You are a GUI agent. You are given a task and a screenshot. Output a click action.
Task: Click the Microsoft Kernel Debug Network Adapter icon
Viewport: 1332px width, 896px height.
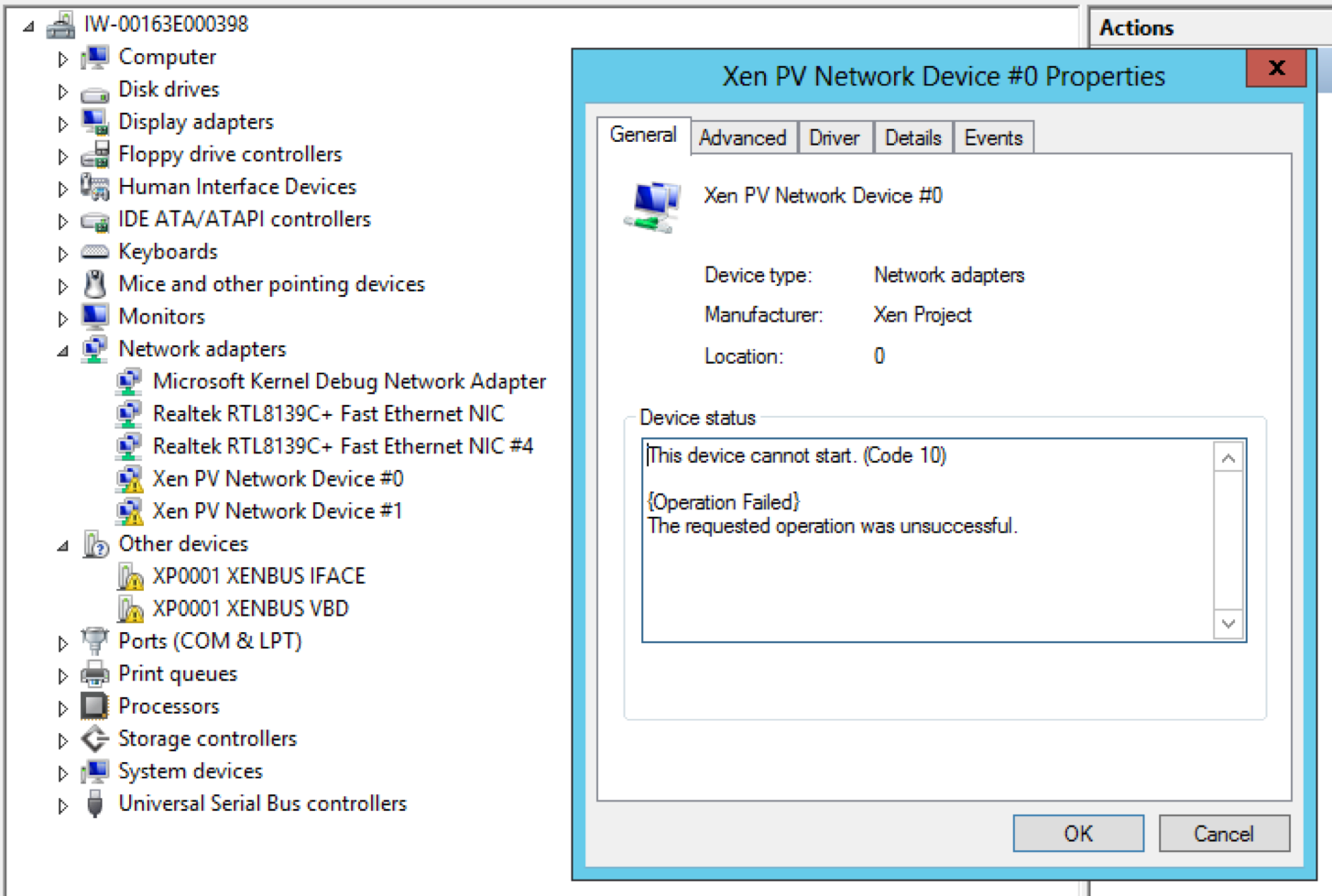click(x=129, y=381)
